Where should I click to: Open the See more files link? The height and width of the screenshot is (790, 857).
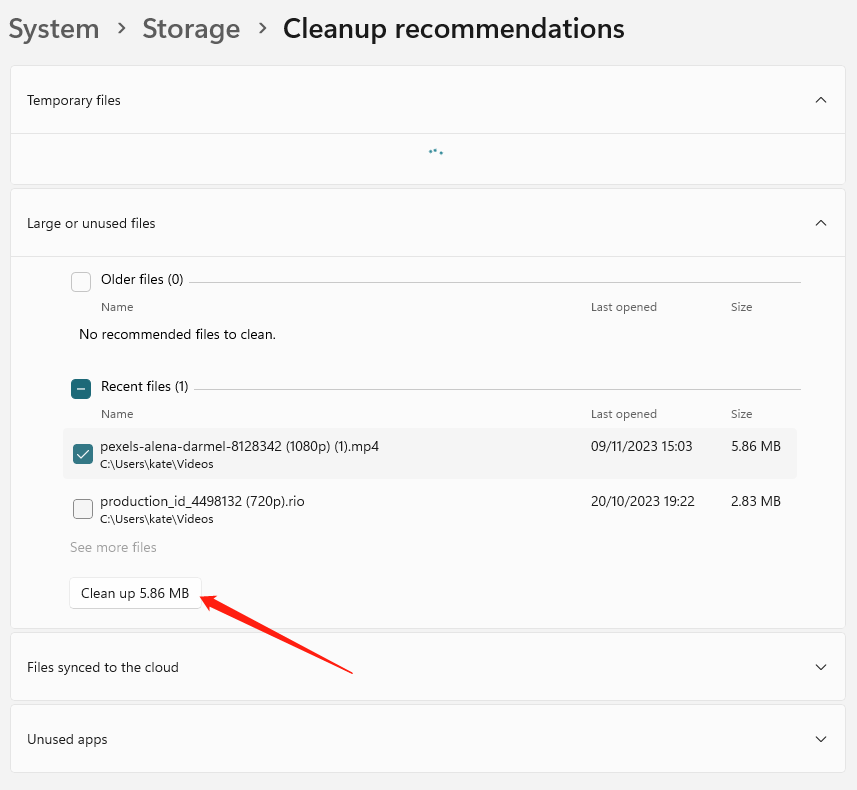pos(113,547)
